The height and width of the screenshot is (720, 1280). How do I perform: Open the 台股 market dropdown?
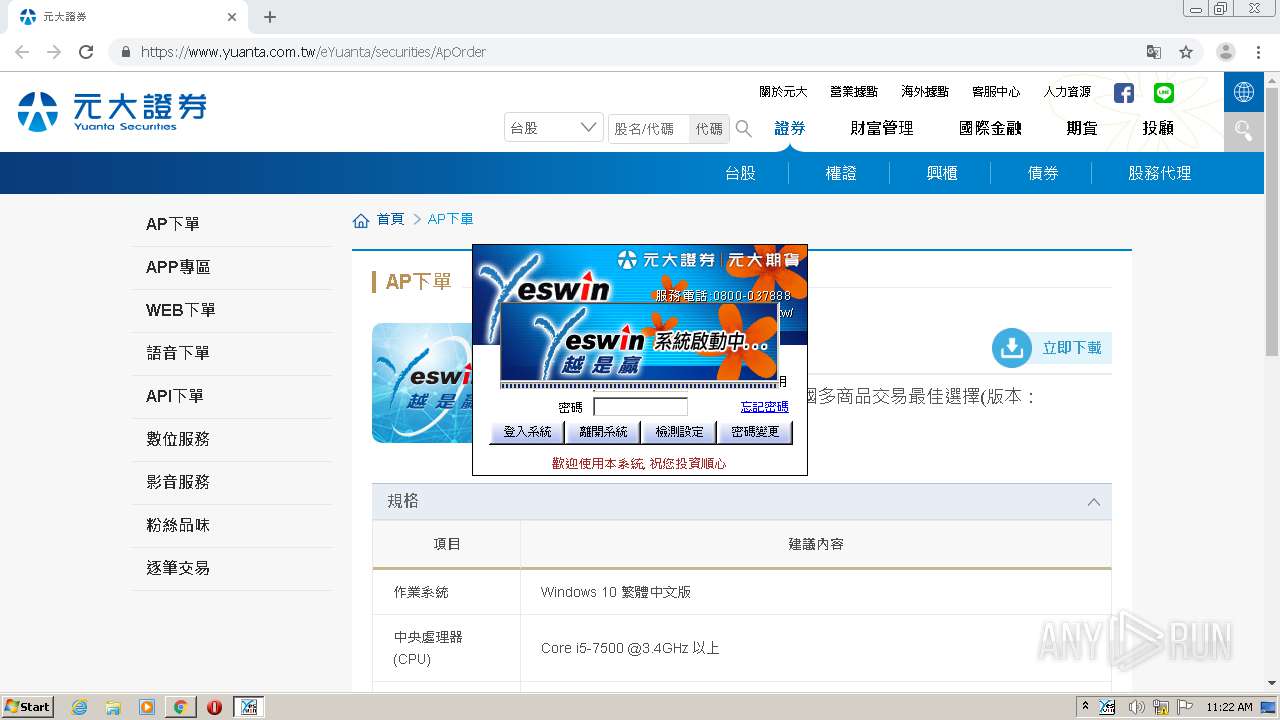554,128
